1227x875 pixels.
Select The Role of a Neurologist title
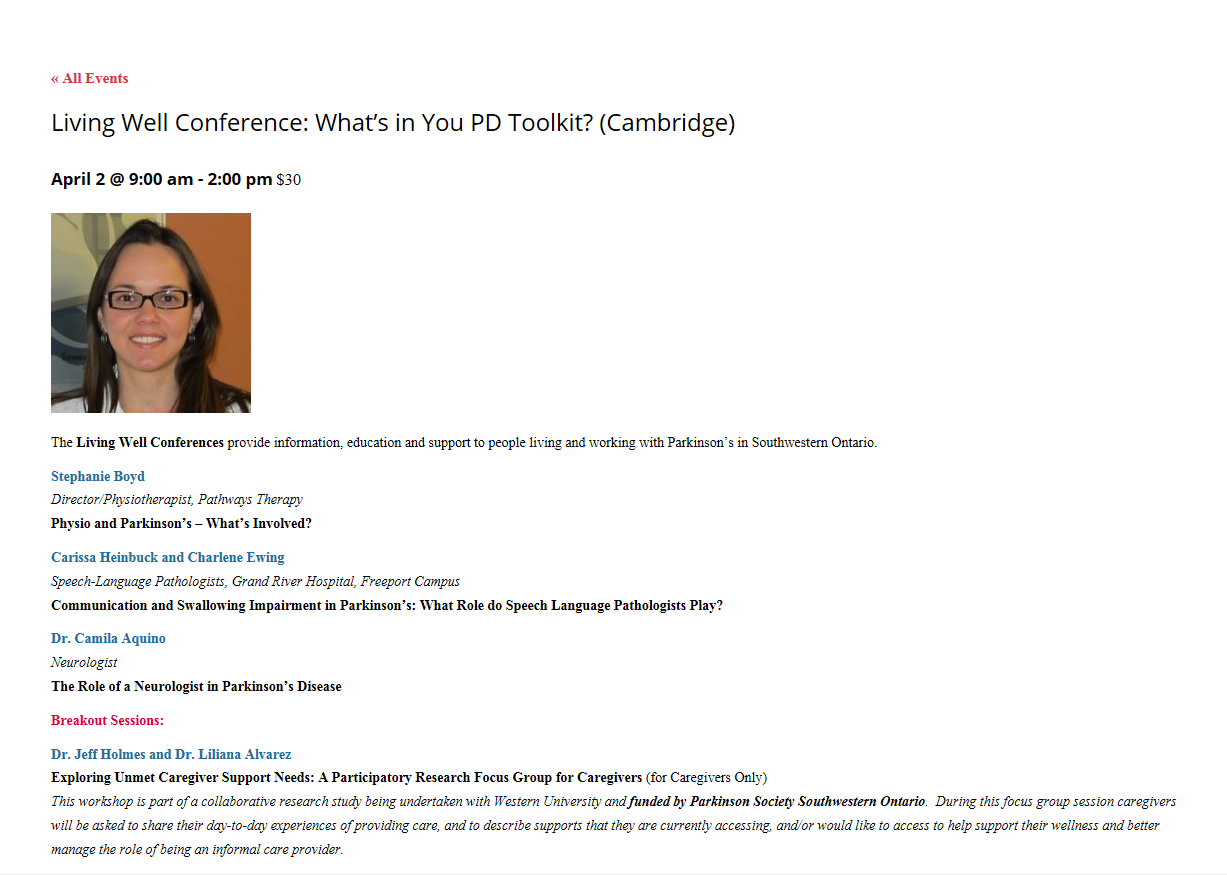click(196, 686)
